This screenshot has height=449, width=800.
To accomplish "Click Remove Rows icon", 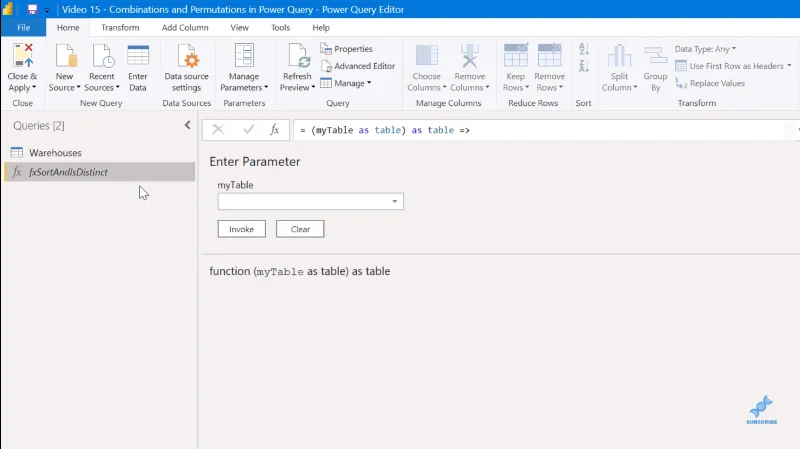I will pos(549,55).
